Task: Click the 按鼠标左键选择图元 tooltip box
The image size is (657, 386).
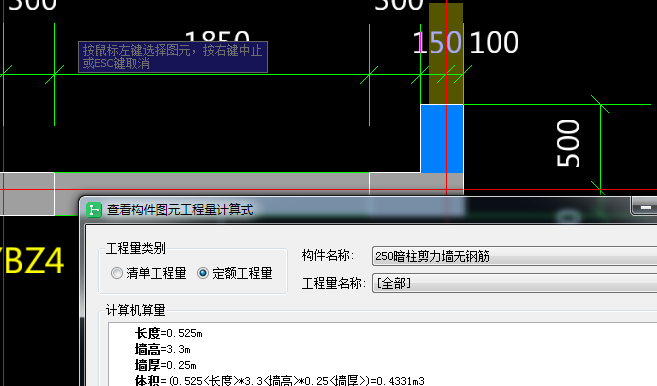Action: coord(173,57)
